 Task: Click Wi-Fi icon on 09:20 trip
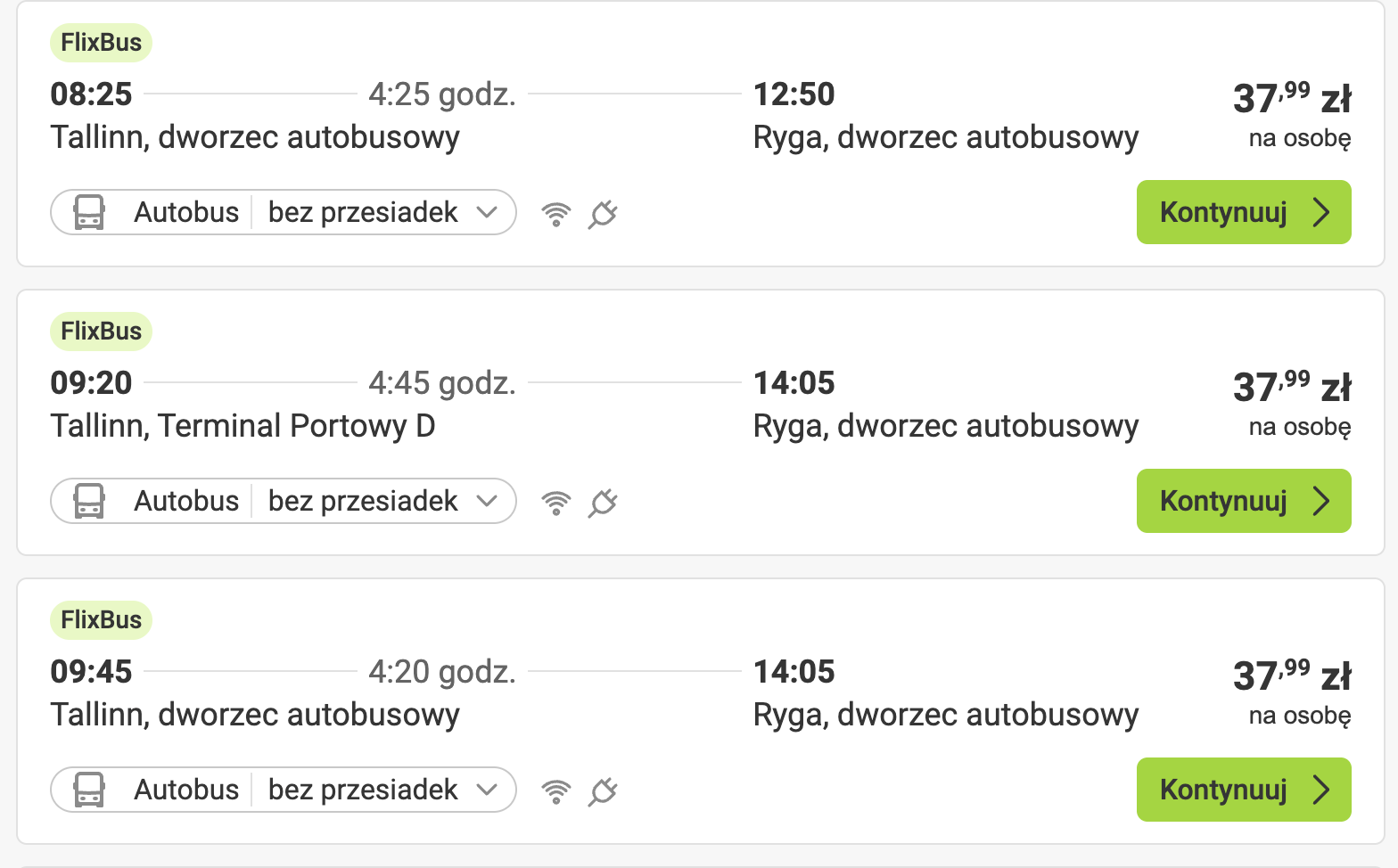pyautogui.click(x=556, y=503)
